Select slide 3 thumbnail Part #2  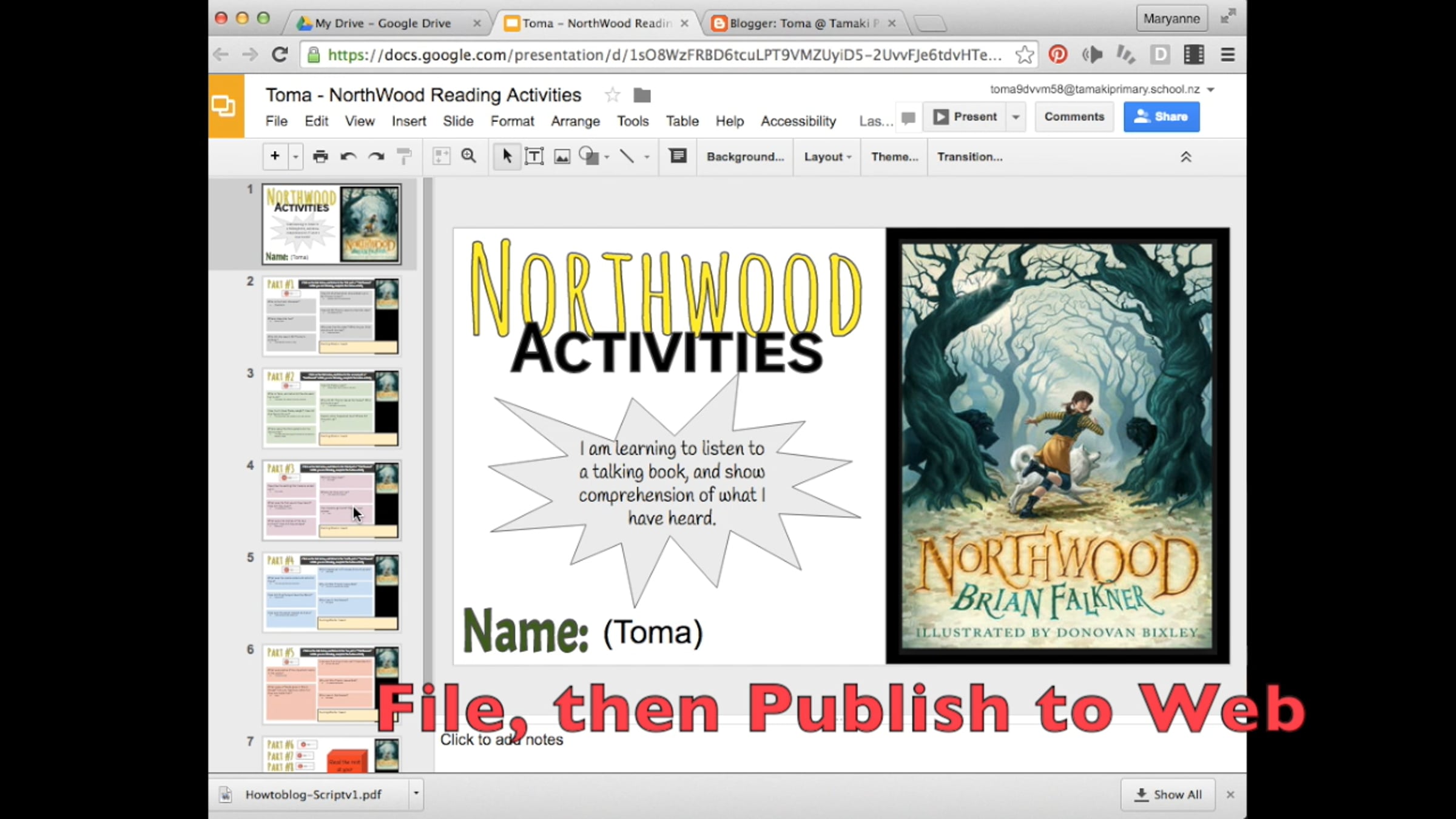(x=331, y=408)
